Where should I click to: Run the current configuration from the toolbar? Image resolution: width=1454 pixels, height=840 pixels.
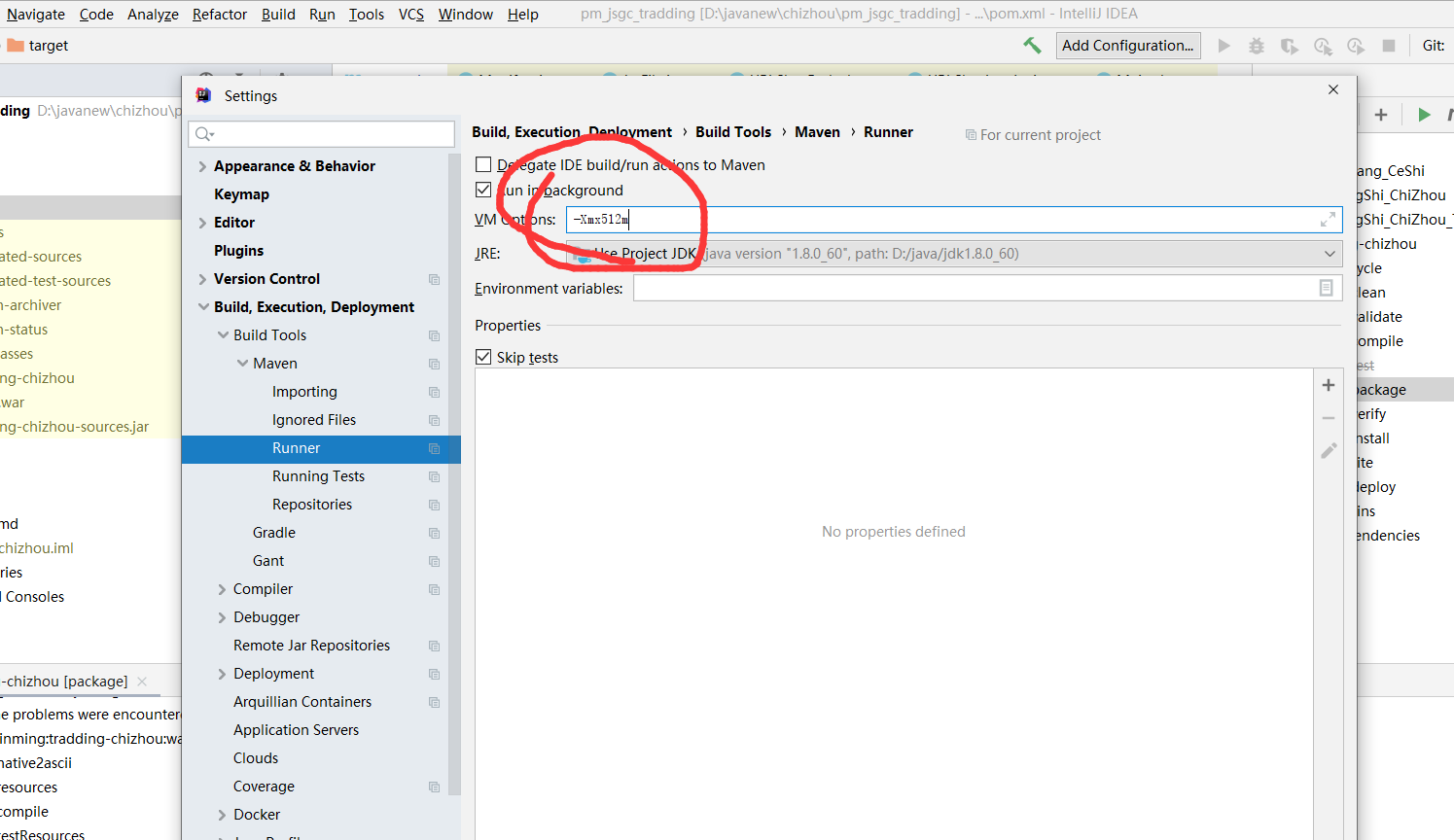click(1223, 45)
